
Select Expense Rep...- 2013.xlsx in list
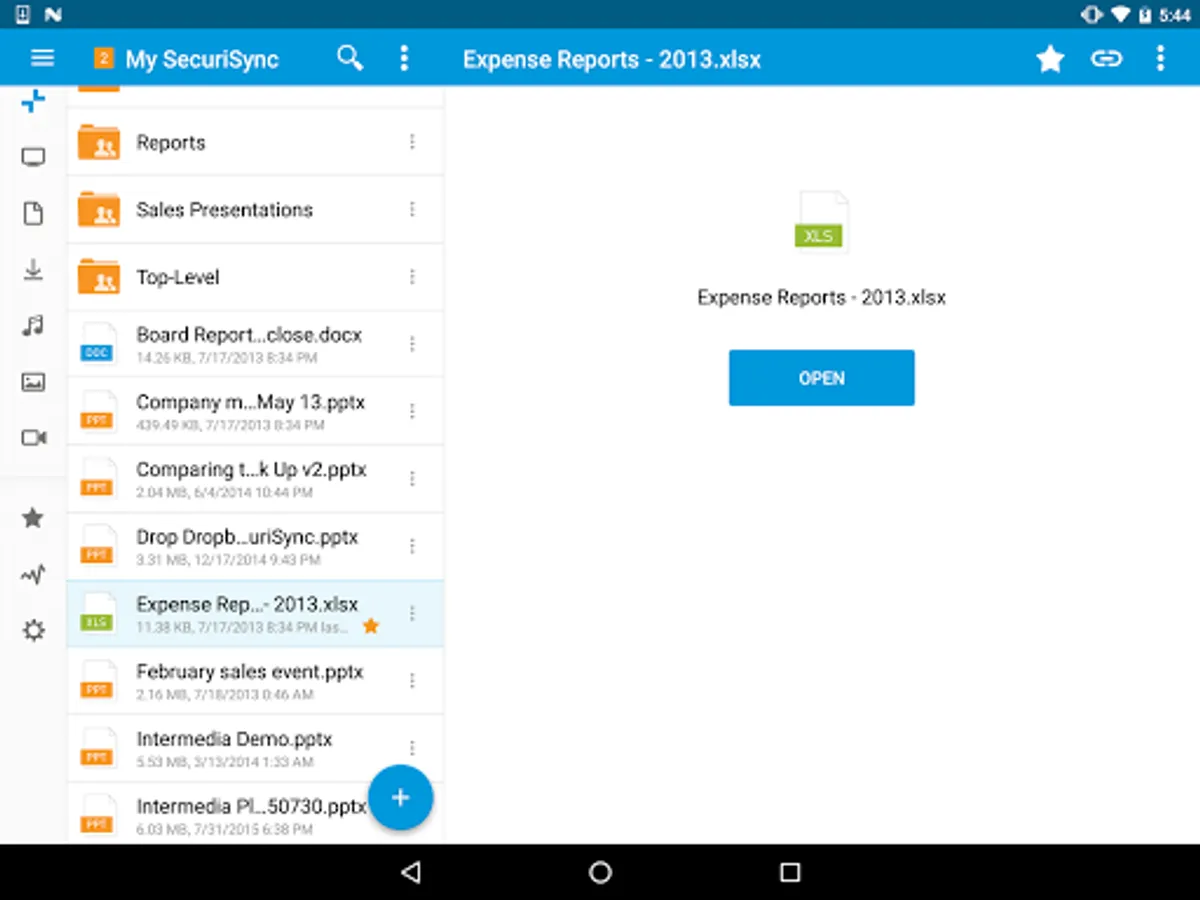(255, 614)
